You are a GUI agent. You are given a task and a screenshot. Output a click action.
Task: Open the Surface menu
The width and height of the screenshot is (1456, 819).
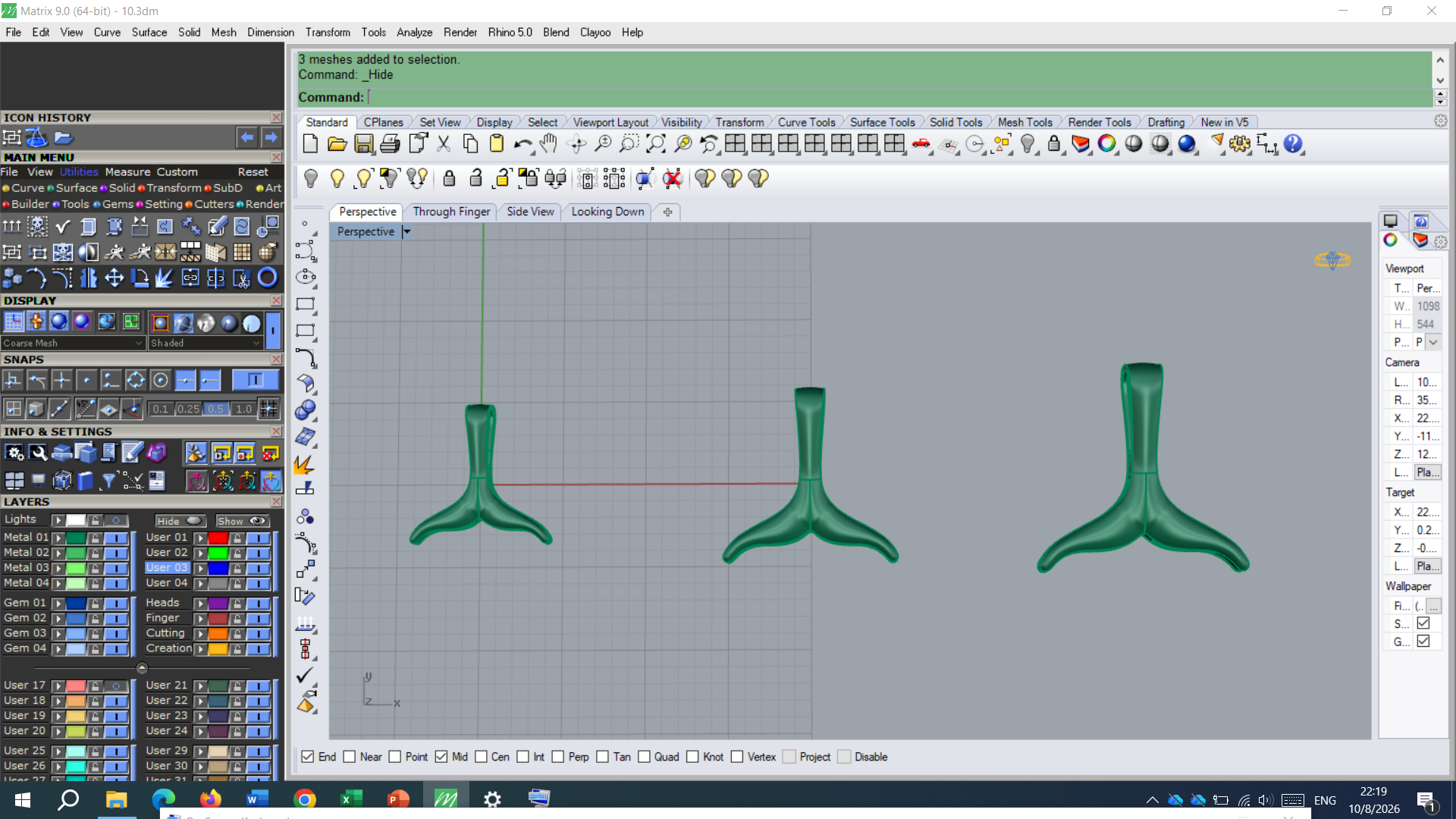tap(149, 33)
